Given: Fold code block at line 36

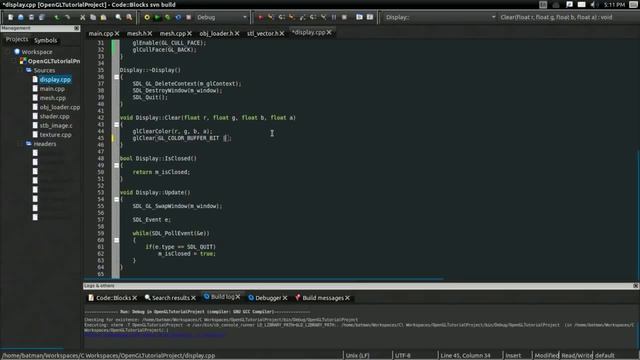Looking at the screenshot, I should [x=116, y=77].
